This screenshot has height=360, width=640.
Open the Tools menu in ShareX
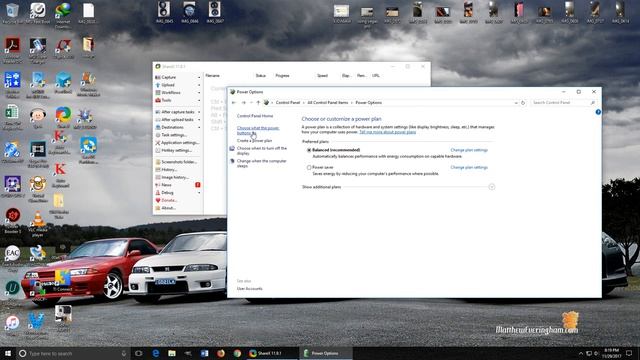pyautogui.click(x=178, y=100)
